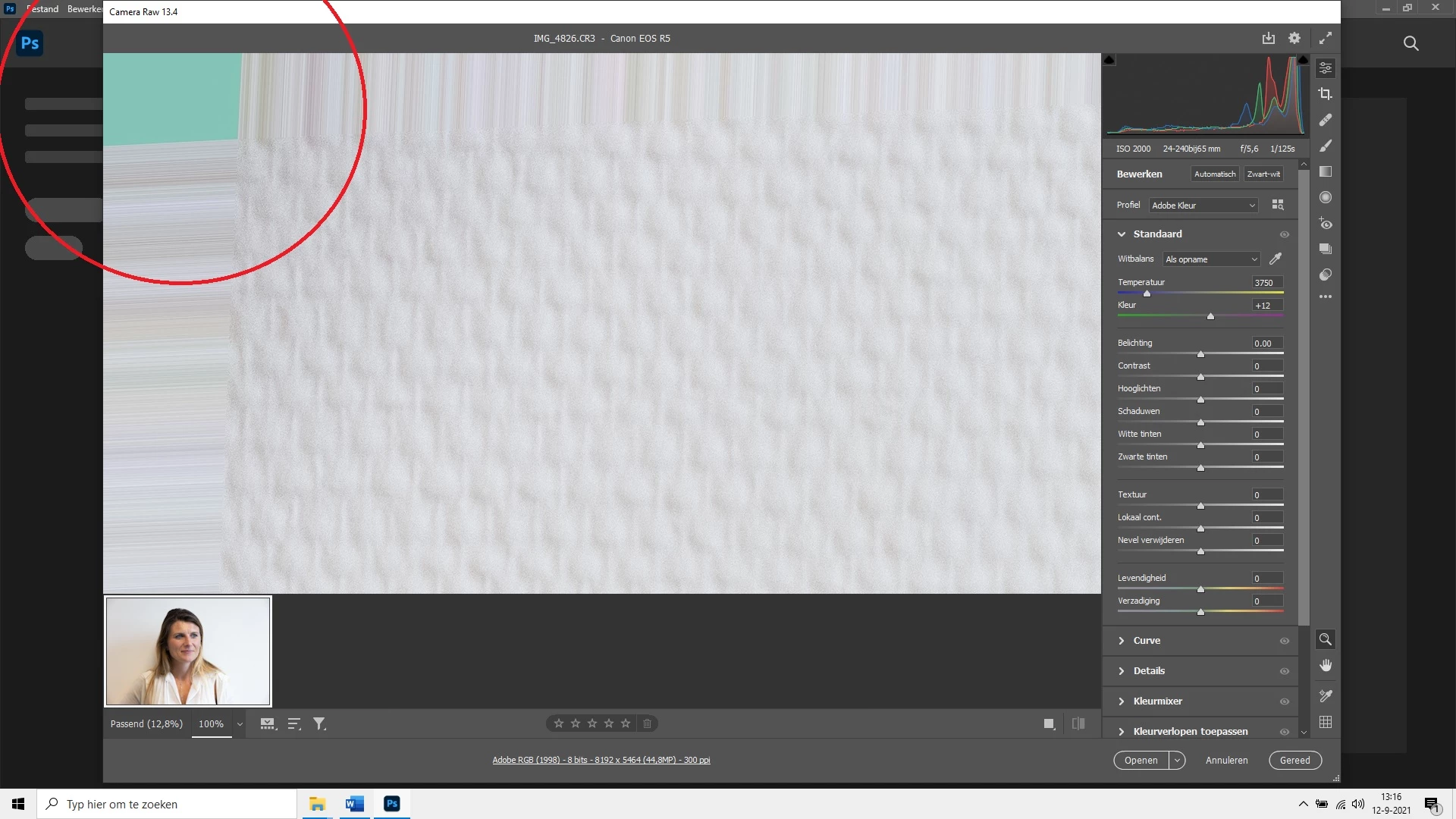Open Camera Raw preferences gear
The height and width of the screenshot is (819, 1456).
pyautogui.click(x=1294, y=38)
